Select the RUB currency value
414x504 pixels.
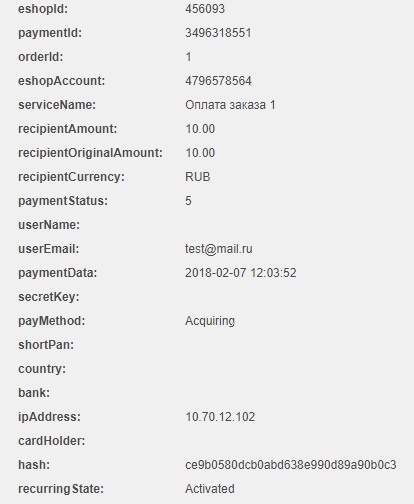coord(198,177)
